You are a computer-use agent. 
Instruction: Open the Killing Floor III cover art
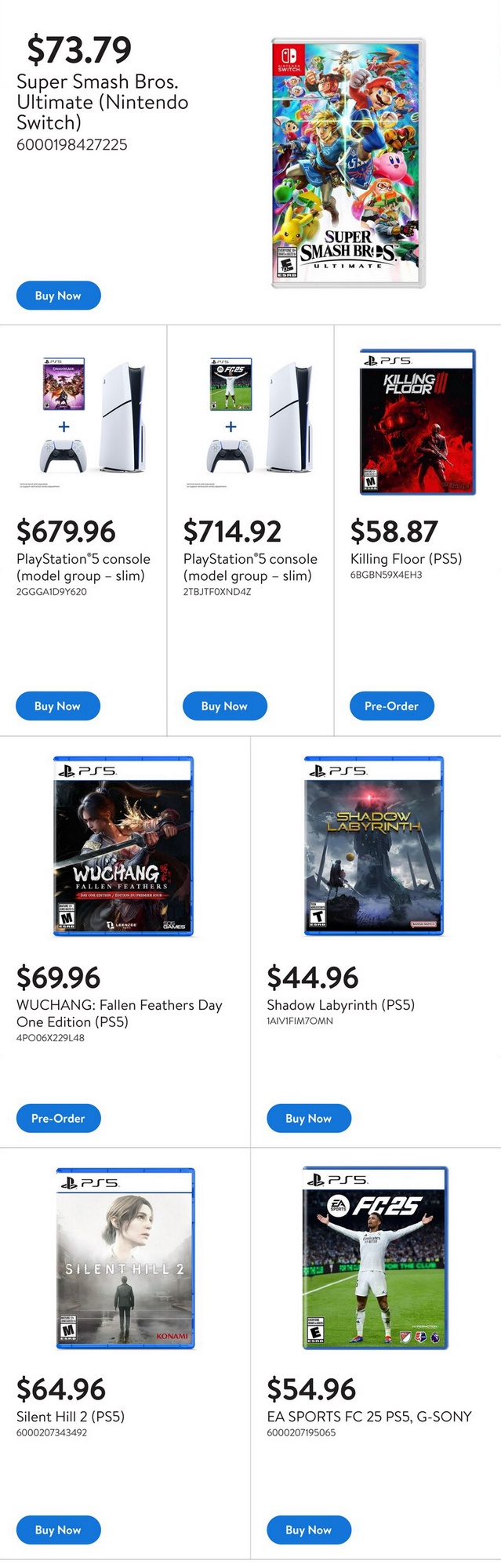pyautogui.click(x=417, y=422)
